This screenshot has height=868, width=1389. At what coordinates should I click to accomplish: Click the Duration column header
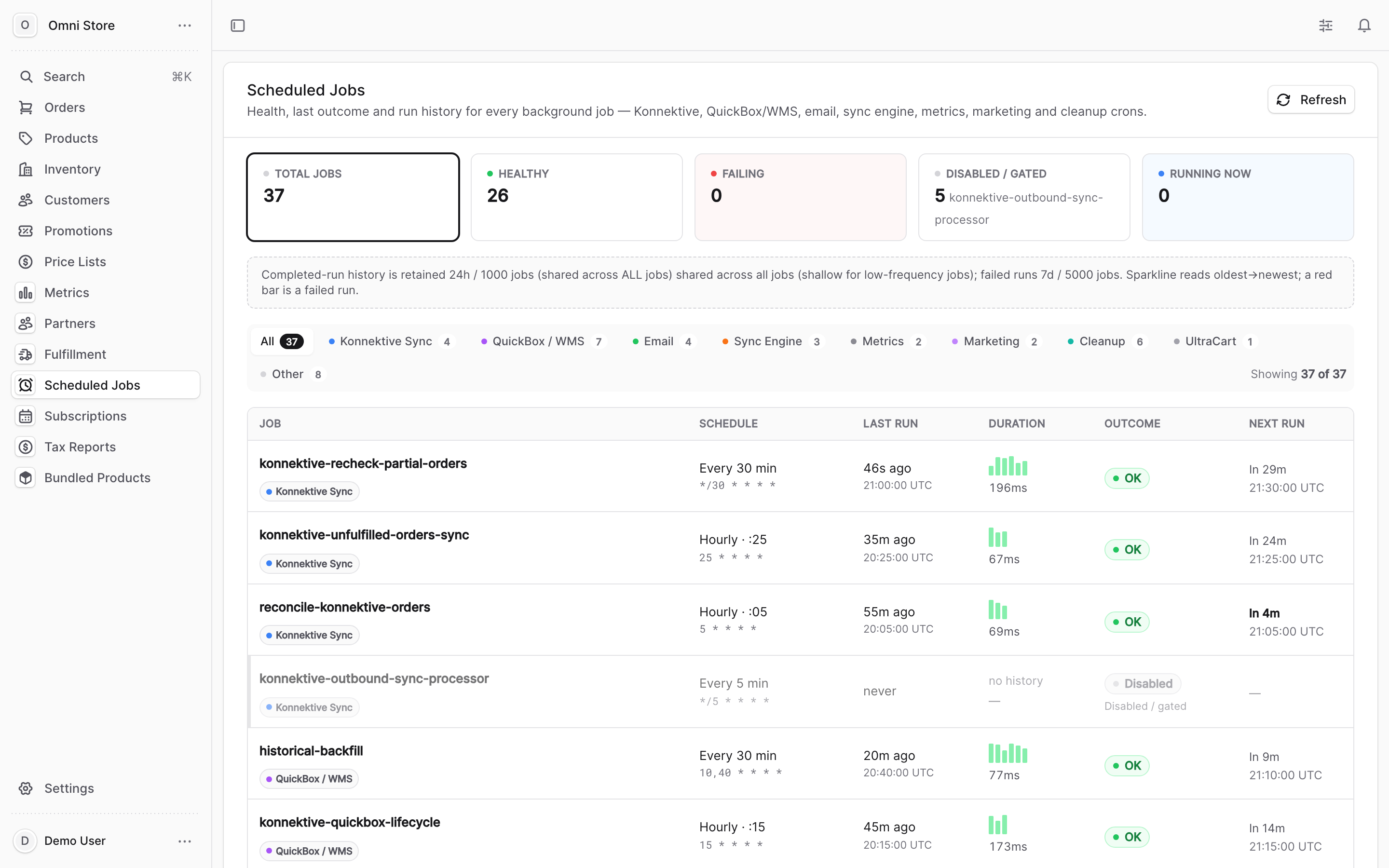point(1017,424)
